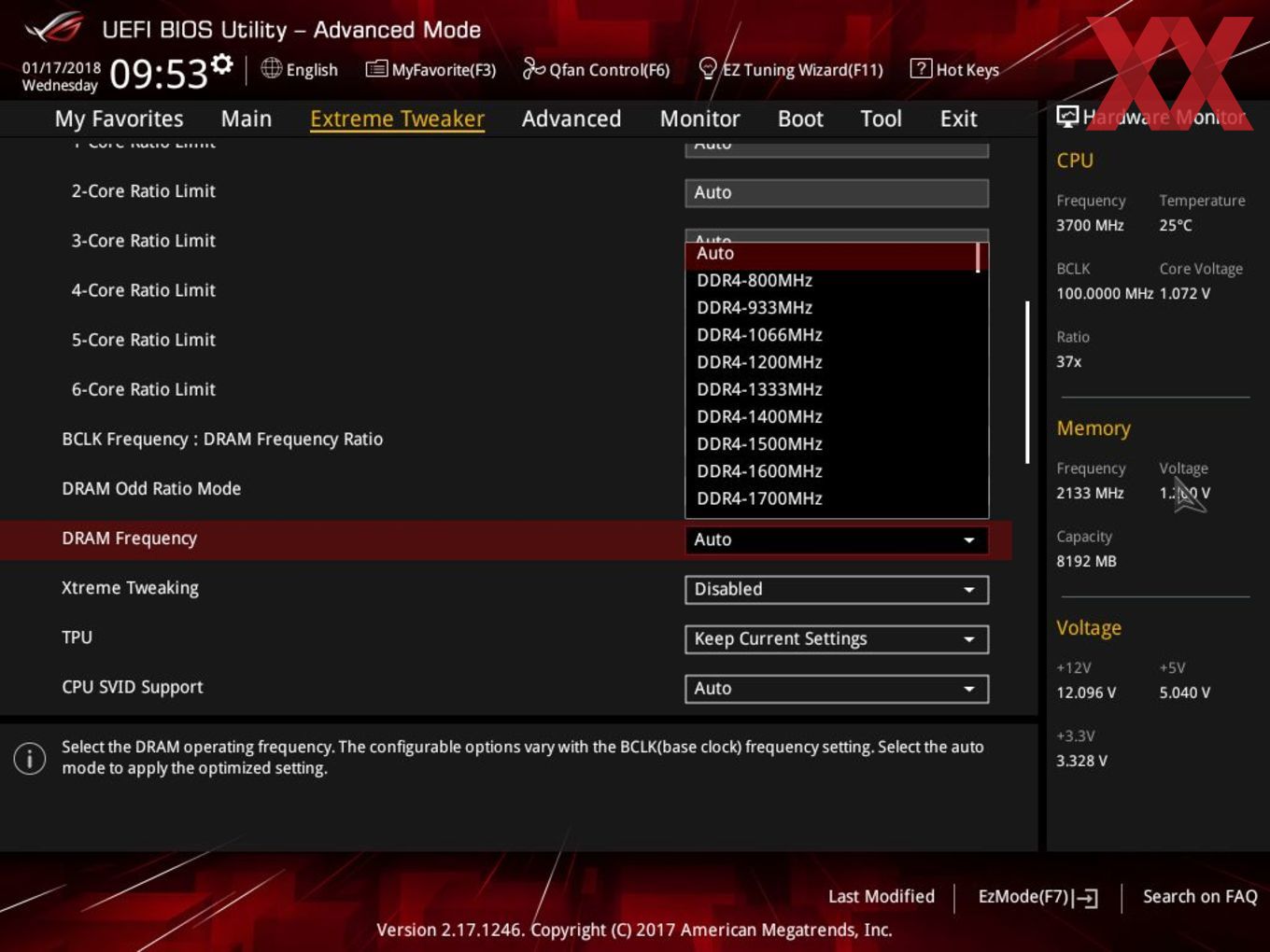The height and width of the screenshot is (952, 1270).
Task: Open Qfan Control fan icon
Action: coord(533,68)
